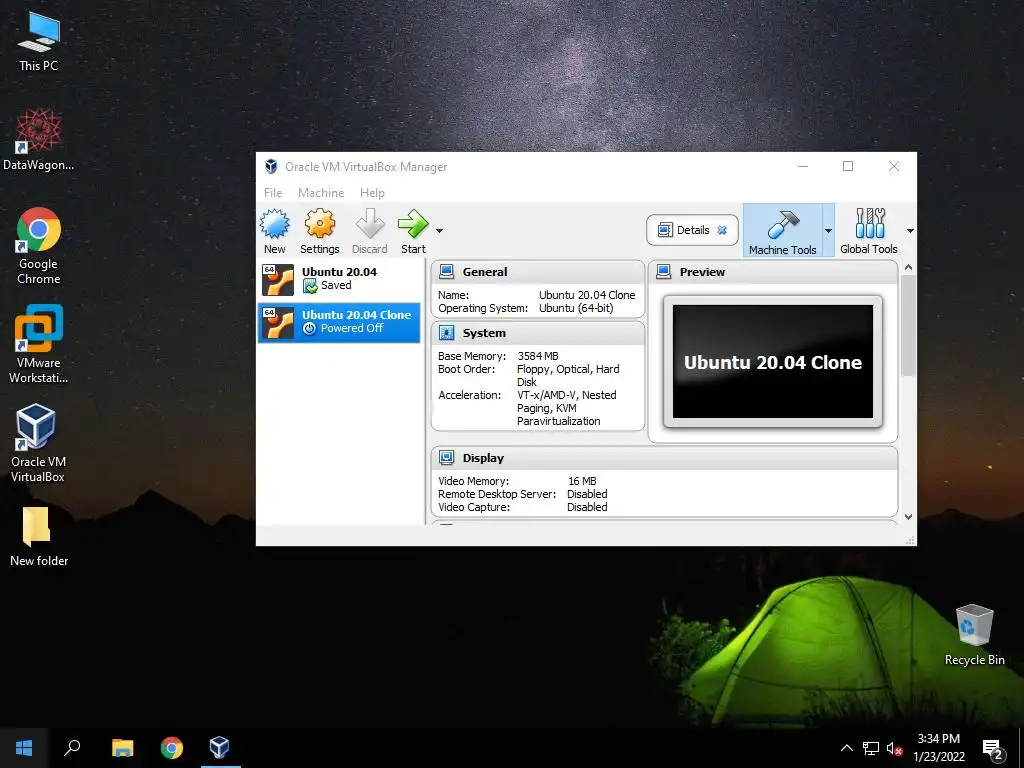The image size is (1024, 768).
Task: Click the VirtualBox title bar logo icon
Action: 271,167
